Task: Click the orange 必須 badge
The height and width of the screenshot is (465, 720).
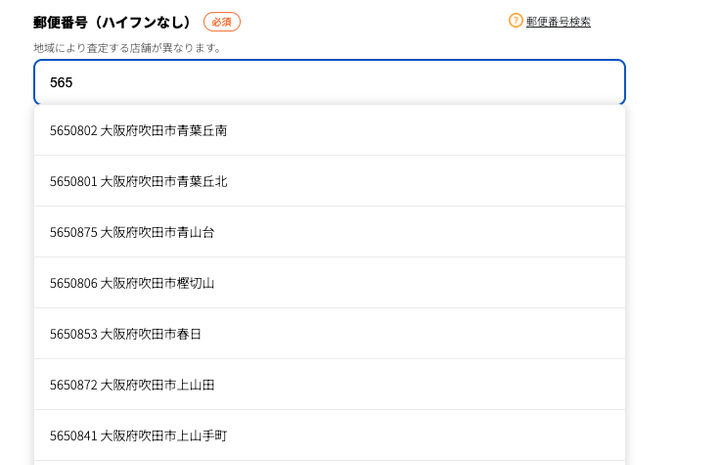Action: [222, 22]
